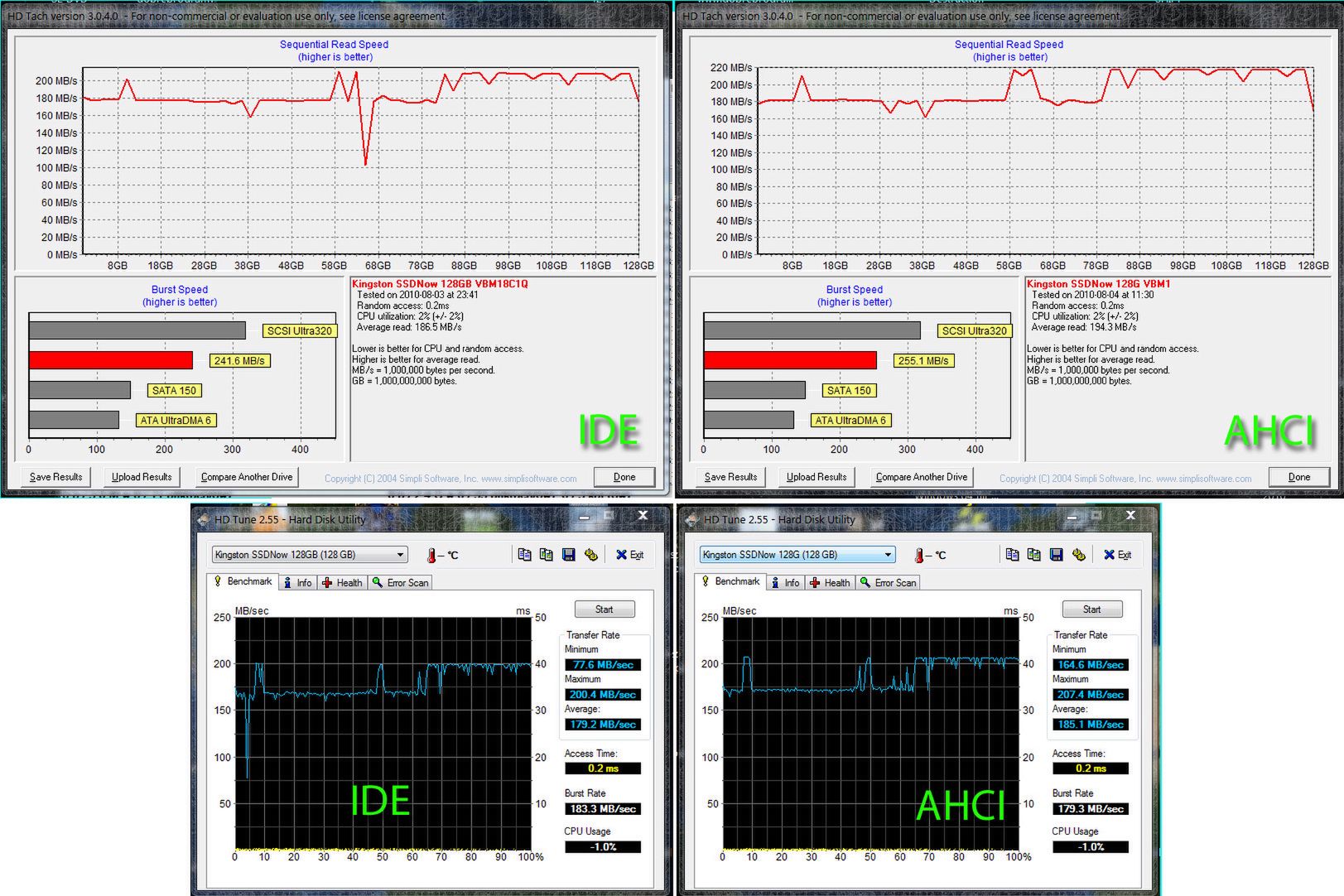Viewport: 1344px width, 896px height.
Task: Click the CPU usage value in AHCI HD Tune
Action: (1091, 847)
